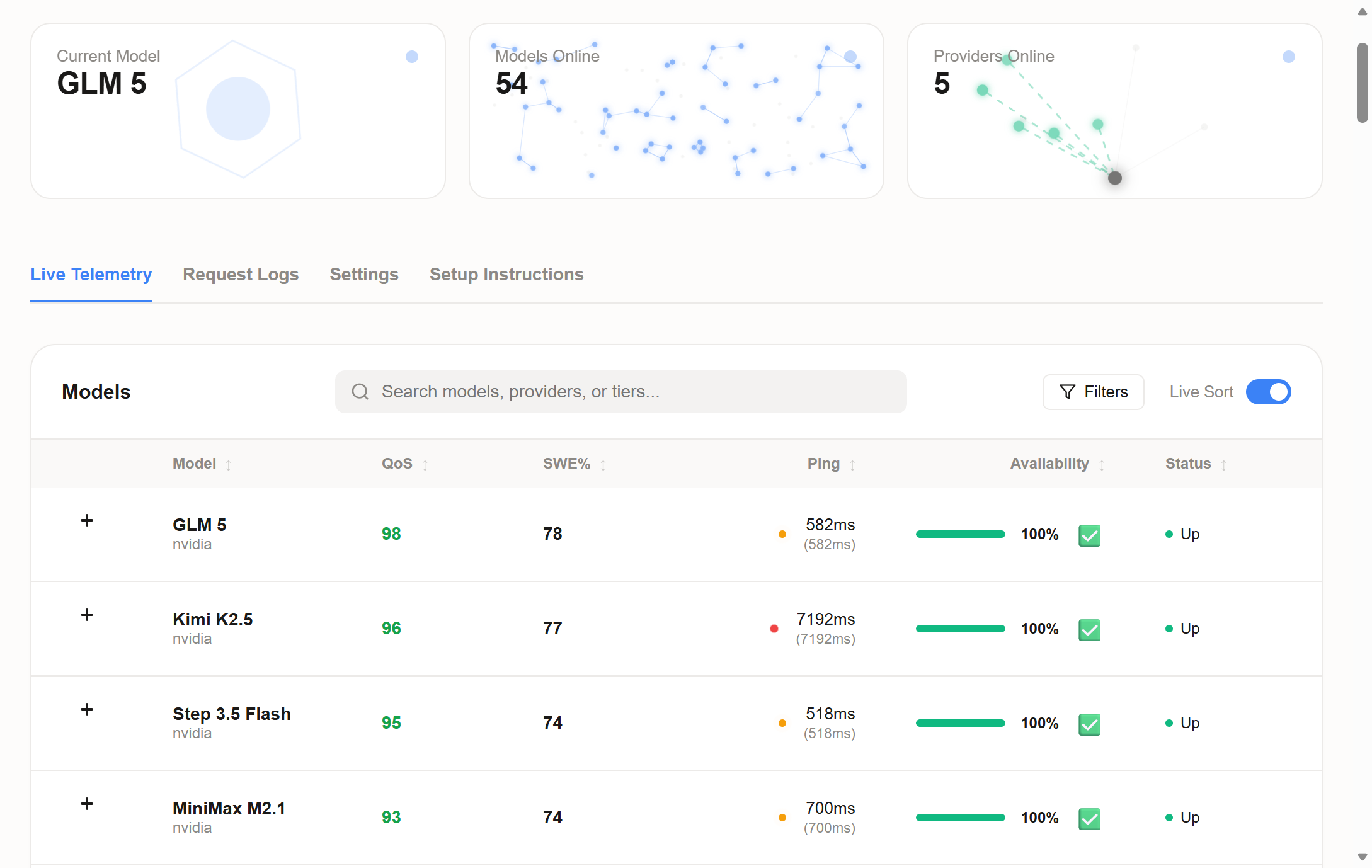Viewport: 1372px width, 868px height.
Task: Sort the table by Status
Action: click(x=1196, y=464)
